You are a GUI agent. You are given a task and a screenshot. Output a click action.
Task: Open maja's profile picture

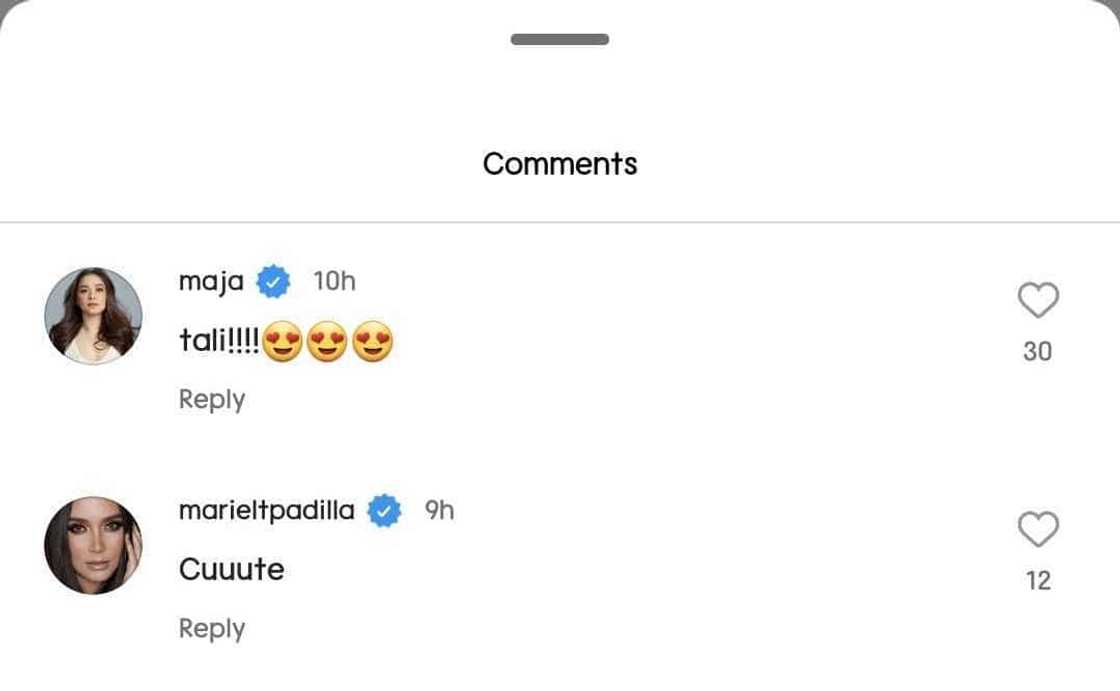tap(93, 316)
